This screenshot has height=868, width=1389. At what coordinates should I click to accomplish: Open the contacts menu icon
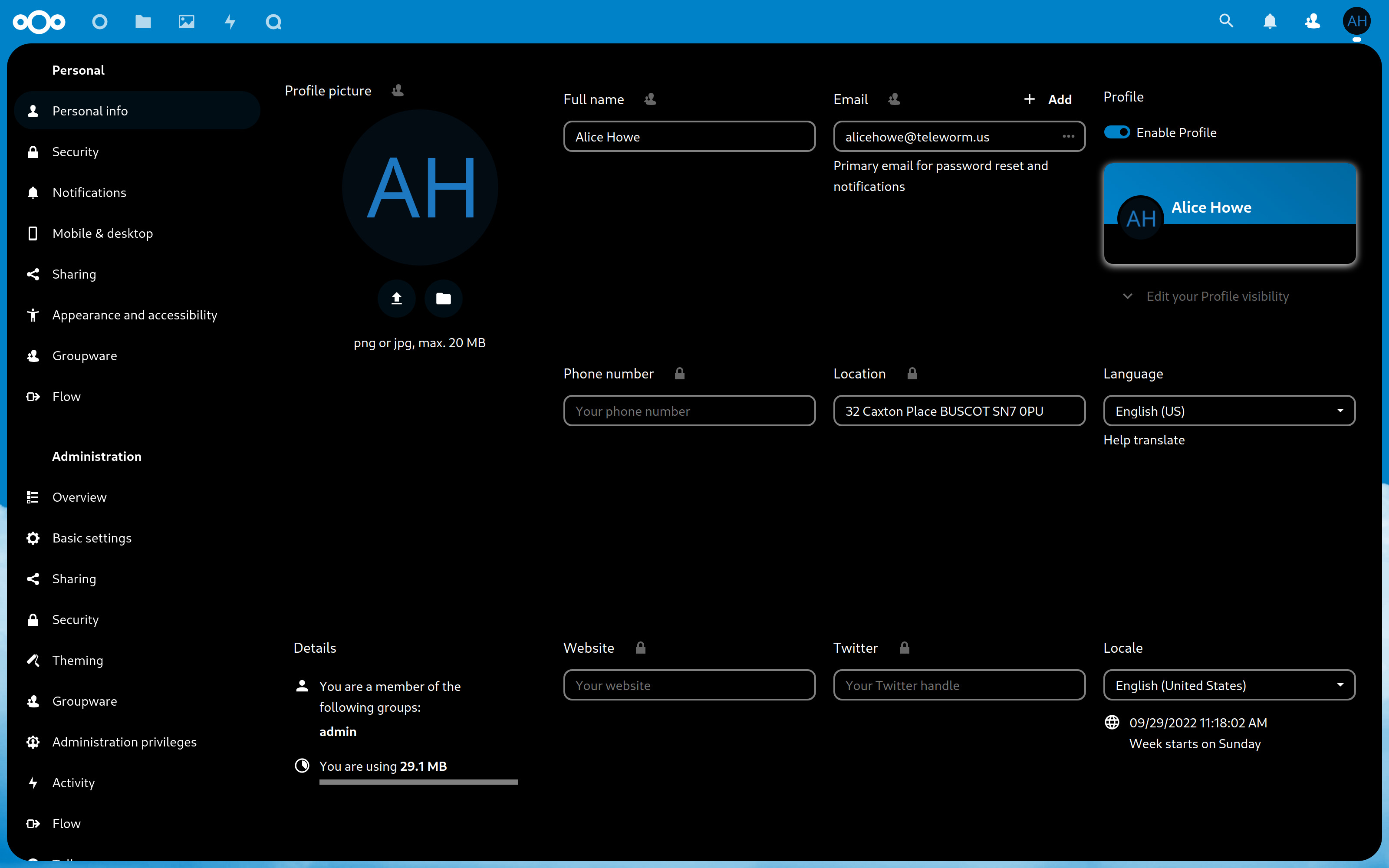(1312, 22)
